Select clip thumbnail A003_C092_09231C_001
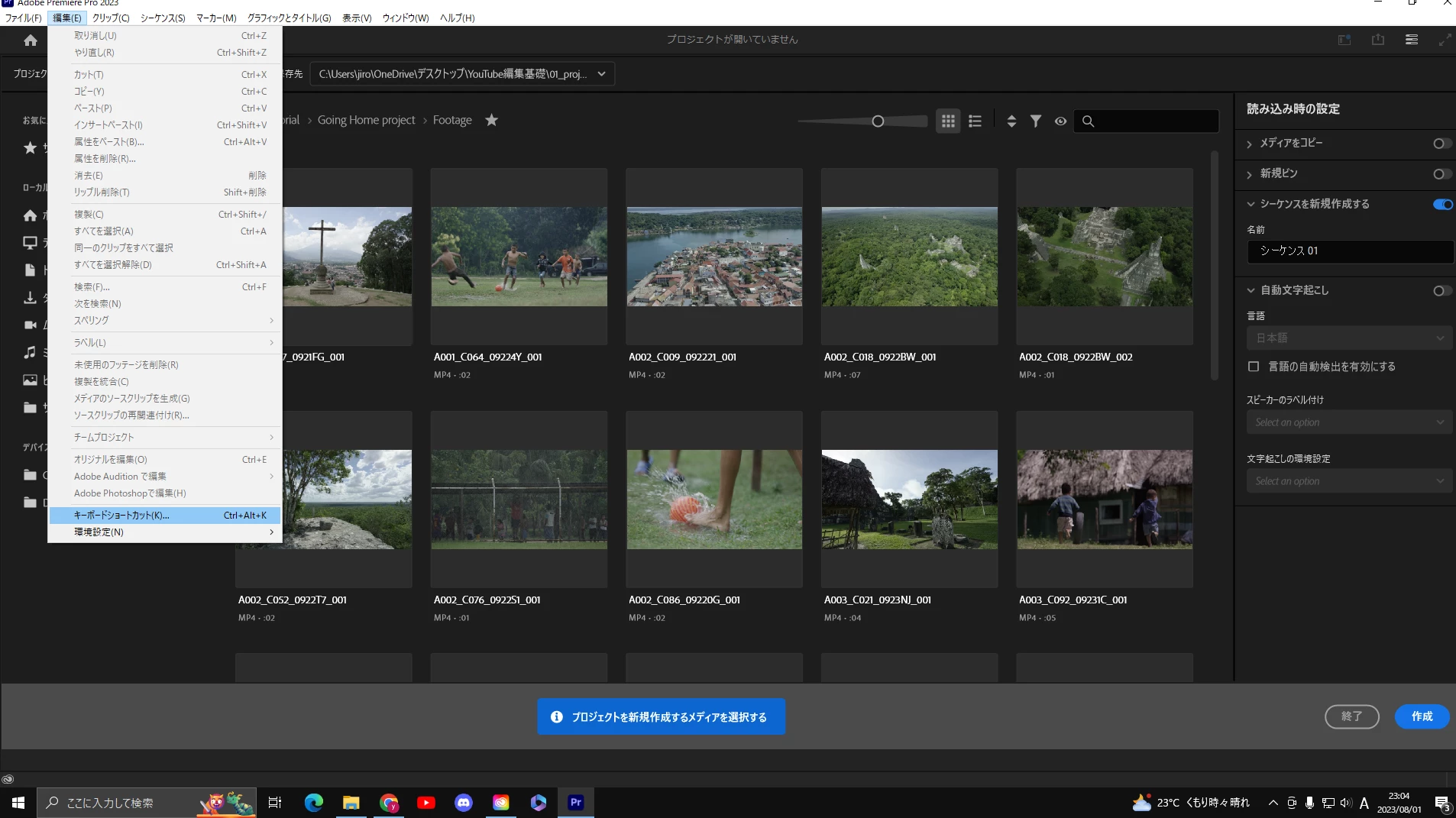1456x818 pixels. tap(1105, 500)
